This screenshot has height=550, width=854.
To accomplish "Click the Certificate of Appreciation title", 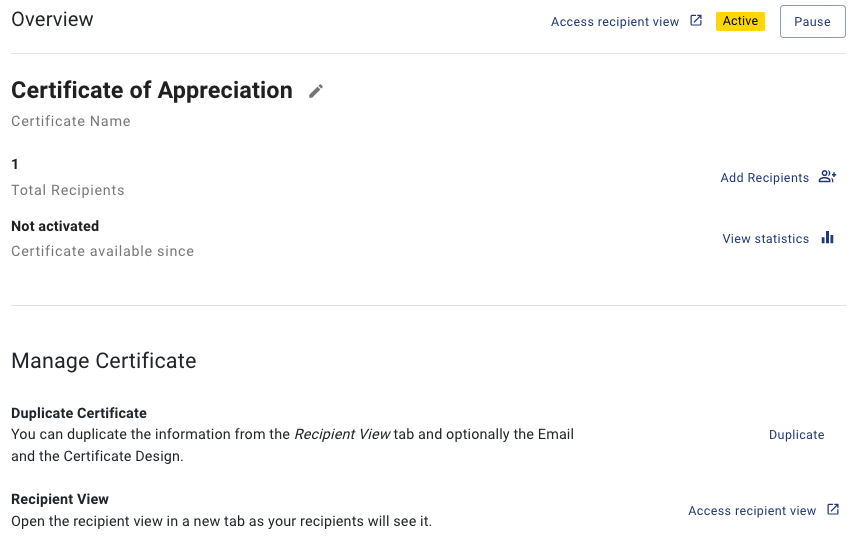I will click(x=152, y=90).
